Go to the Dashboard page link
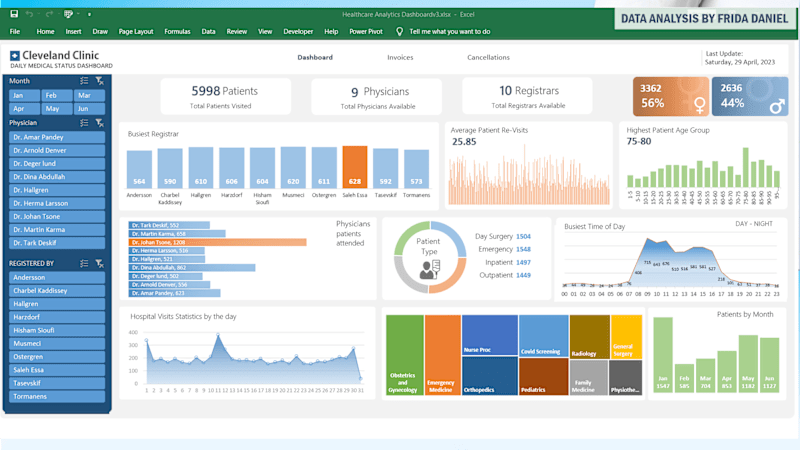Screen dimensions: 800x450 click(x=315, y=58)
